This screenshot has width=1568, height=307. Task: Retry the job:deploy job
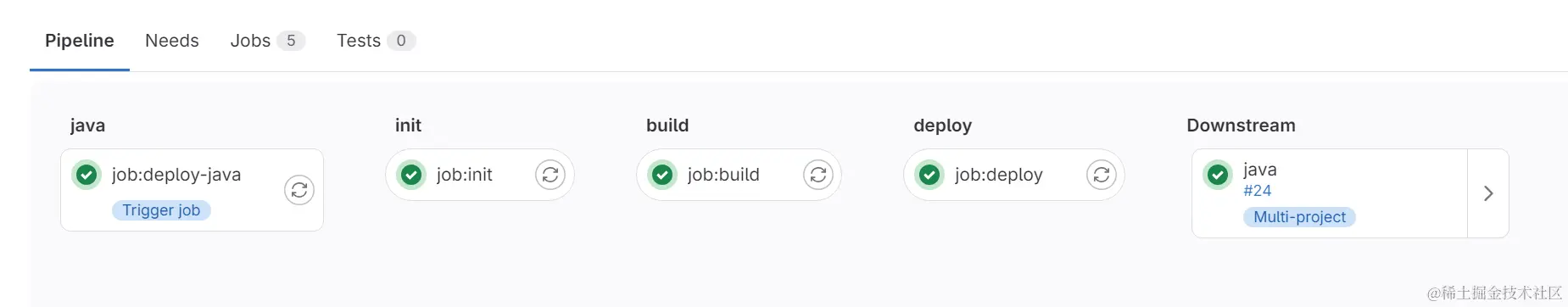[x=1102, y=175]
